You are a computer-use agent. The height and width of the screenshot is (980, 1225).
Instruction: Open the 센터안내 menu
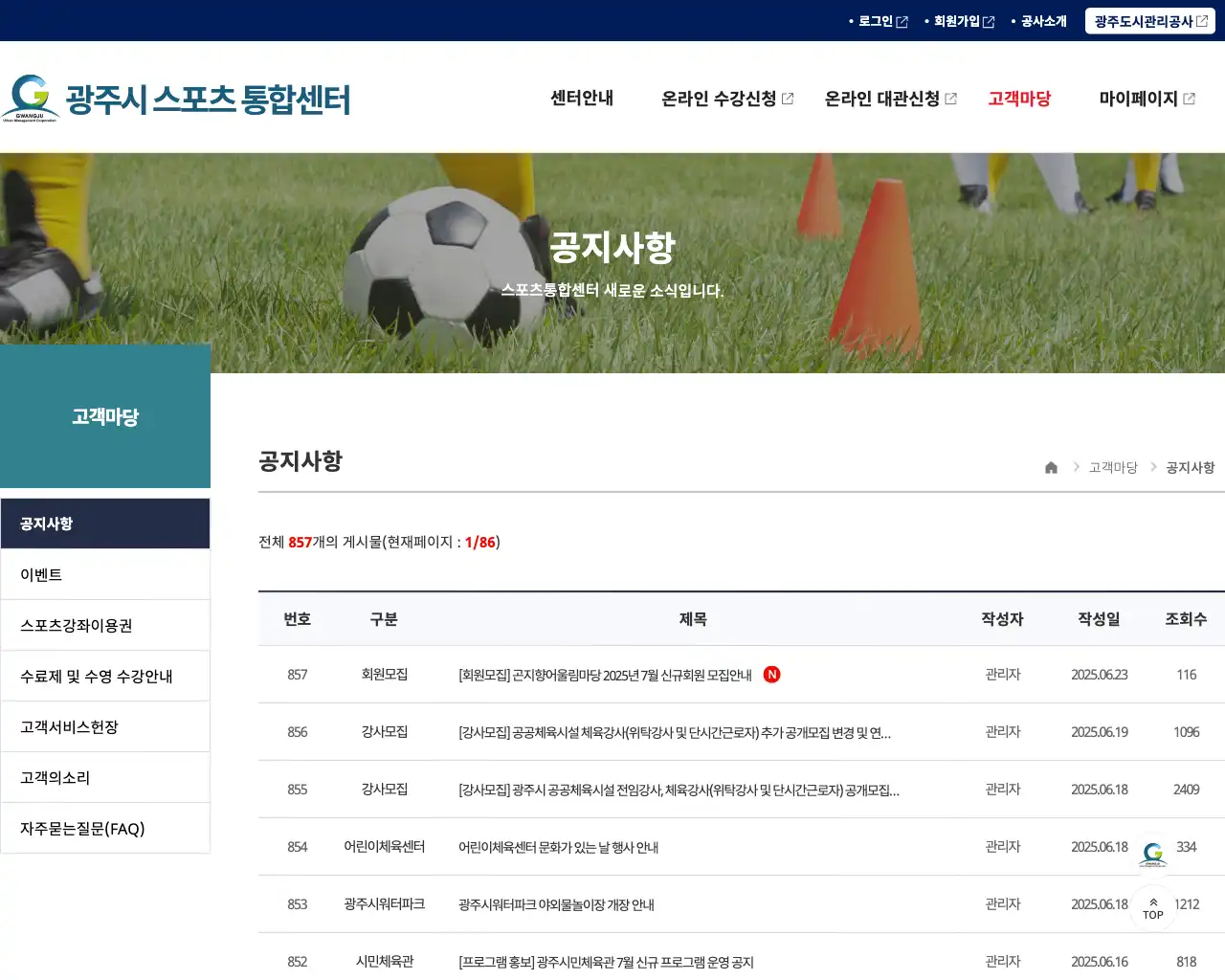click(582, 98)
